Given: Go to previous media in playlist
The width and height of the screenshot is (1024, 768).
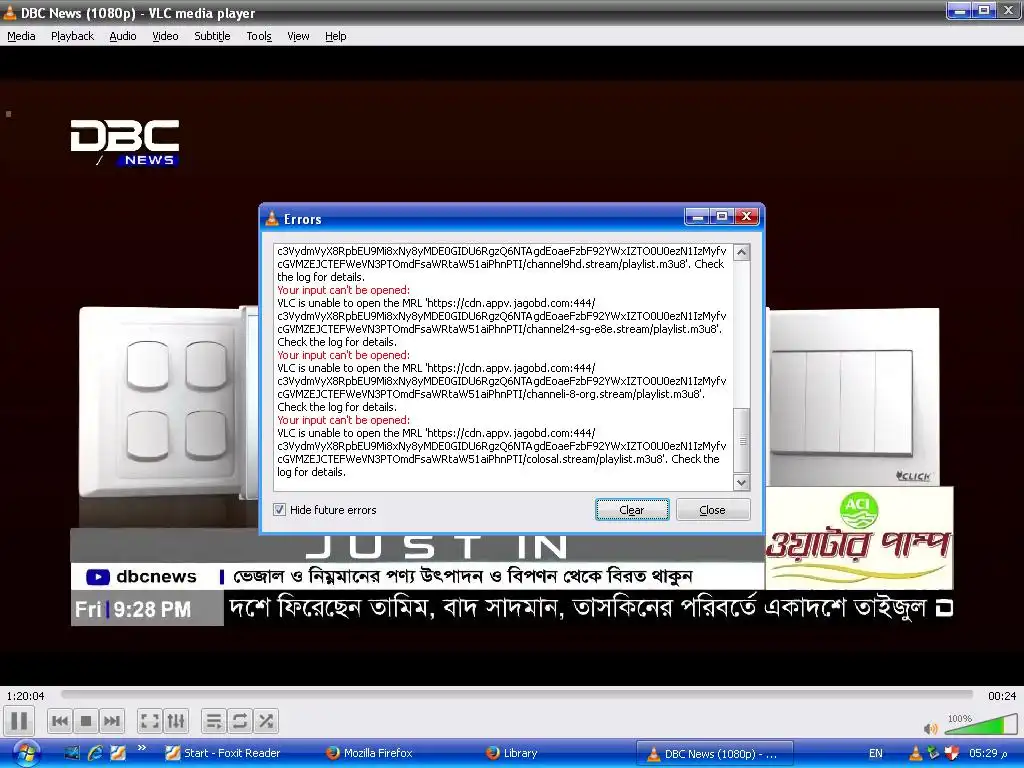Looking at the screenshot, I should [x=59, y=721].
